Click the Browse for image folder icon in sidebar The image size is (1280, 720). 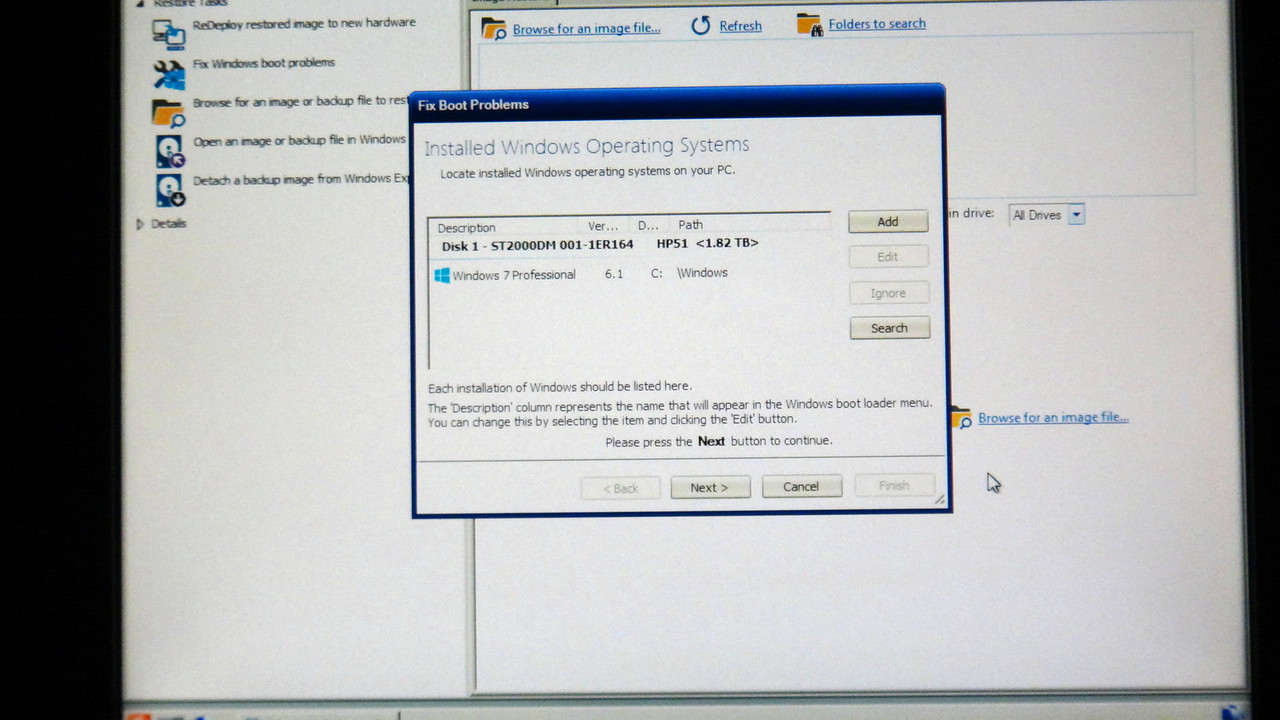[169, 112]
